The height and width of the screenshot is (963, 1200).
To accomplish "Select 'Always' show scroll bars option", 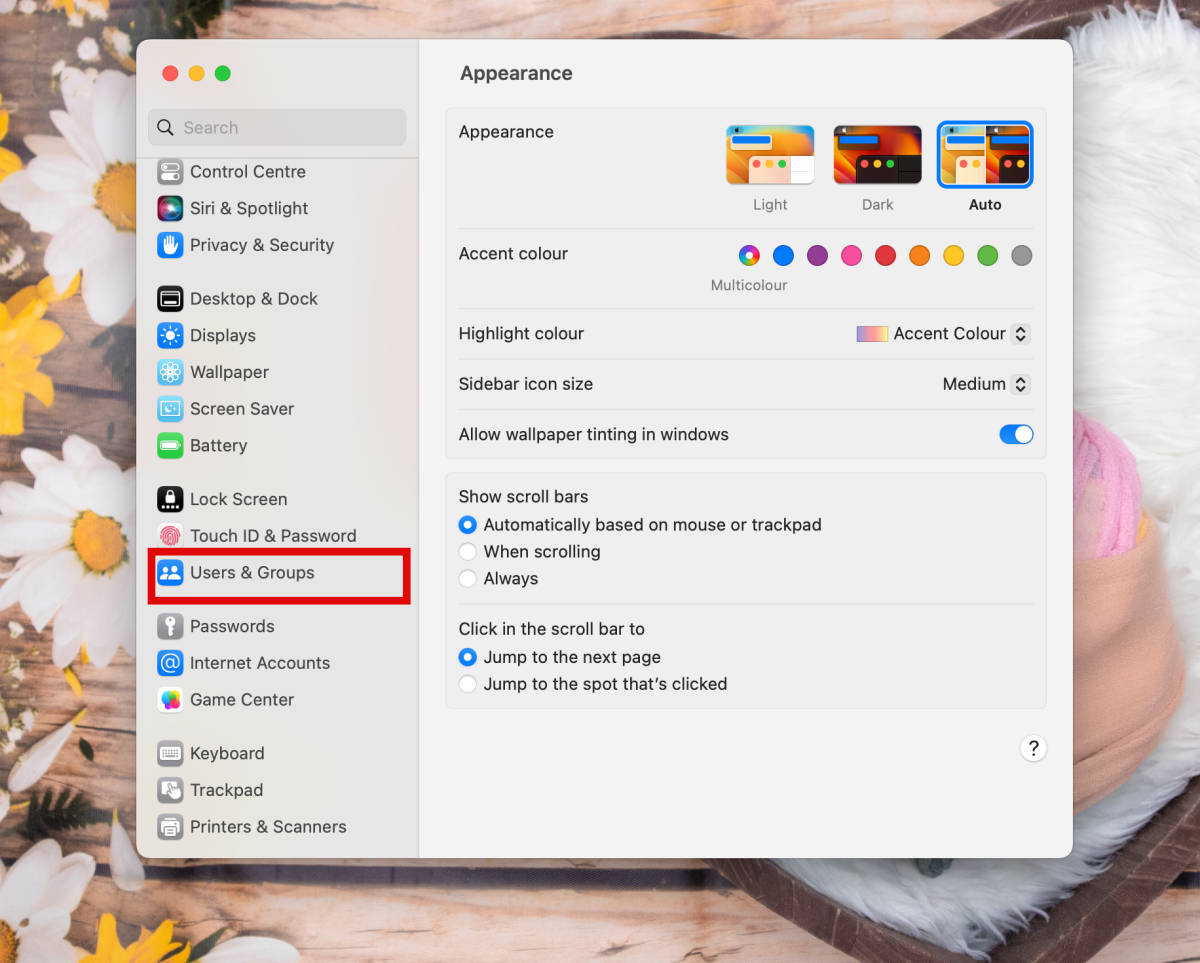I will [468, 579].
